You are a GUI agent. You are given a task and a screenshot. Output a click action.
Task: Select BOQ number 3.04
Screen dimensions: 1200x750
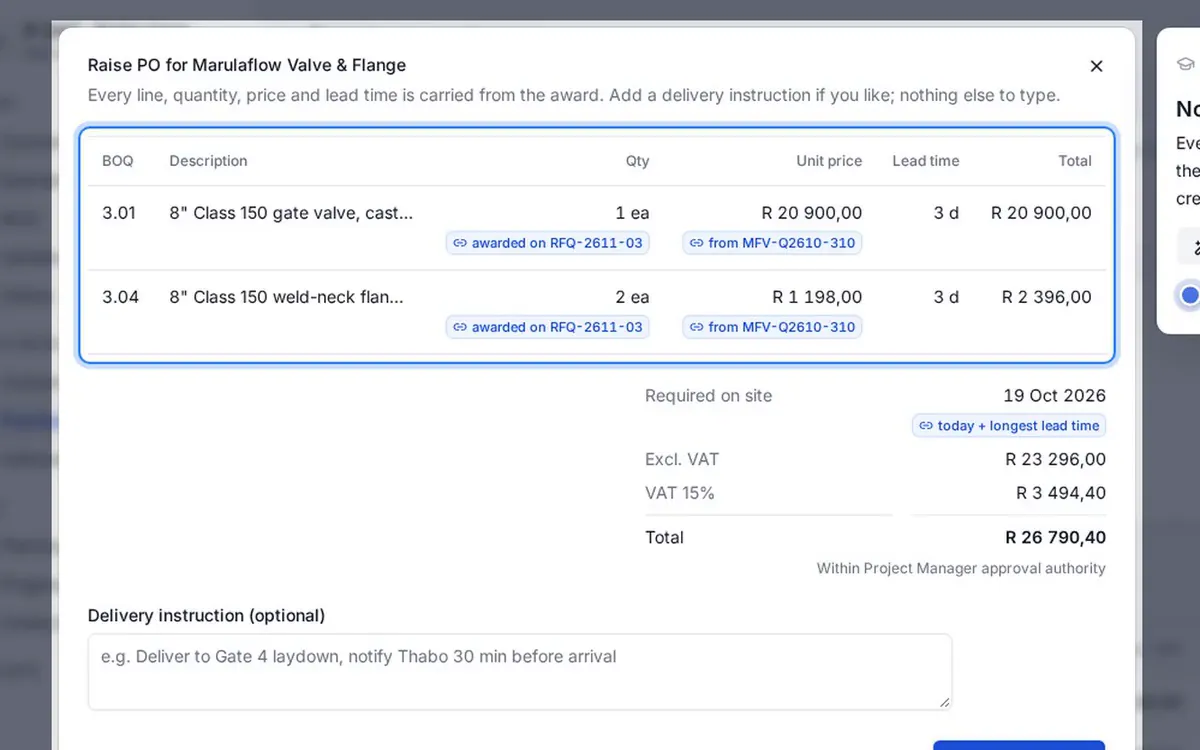tap(120, 297)
